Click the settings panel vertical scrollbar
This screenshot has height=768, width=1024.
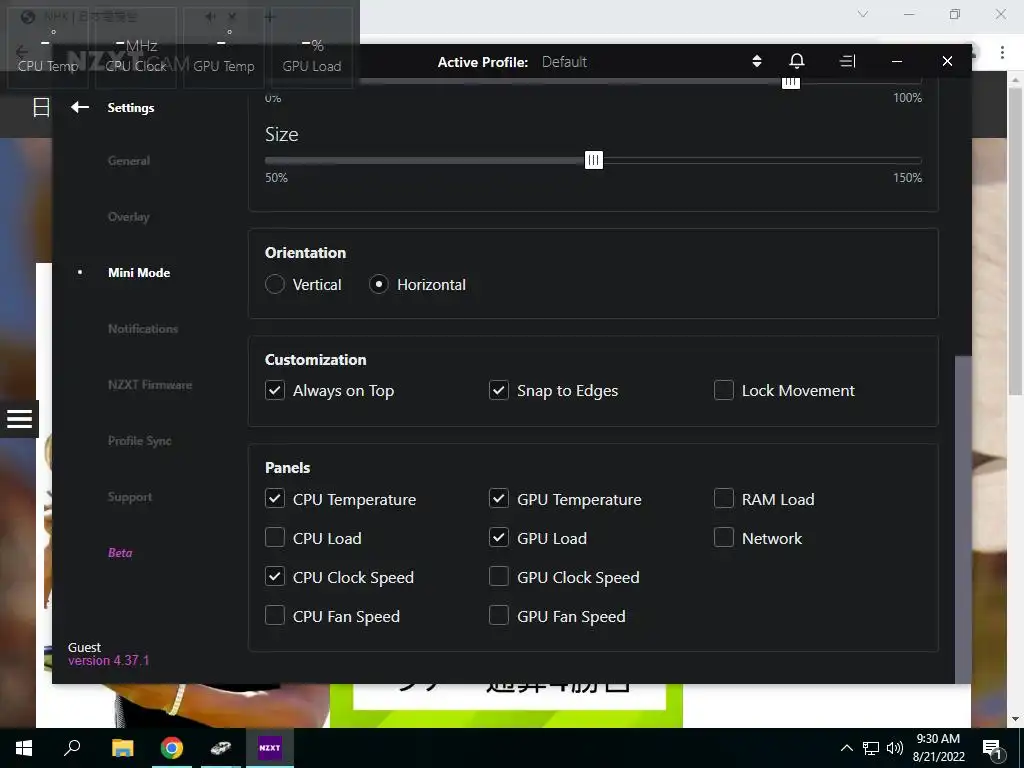pos(963,519)
